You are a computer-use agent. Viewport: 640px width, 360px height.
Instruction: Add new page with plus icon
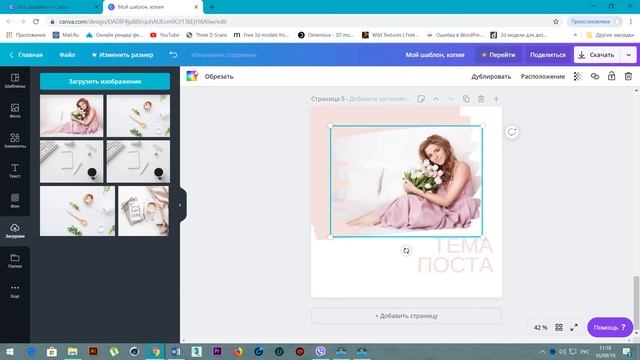pos(496,99)
